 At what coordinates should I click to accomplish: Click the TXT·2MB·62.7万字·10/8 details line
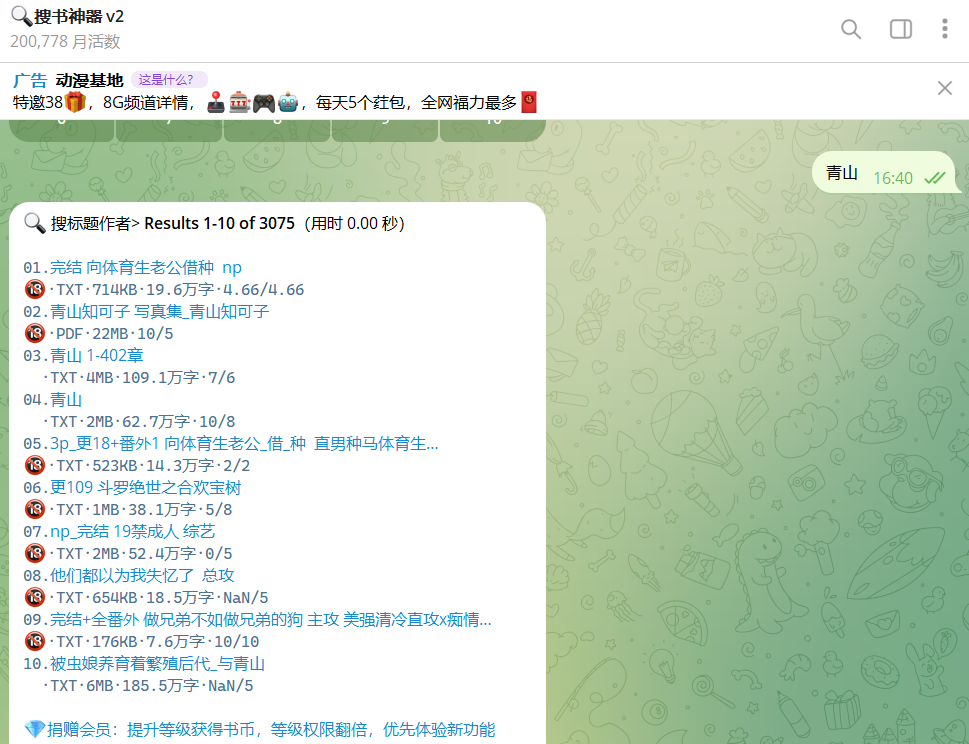tap(139, 421)
